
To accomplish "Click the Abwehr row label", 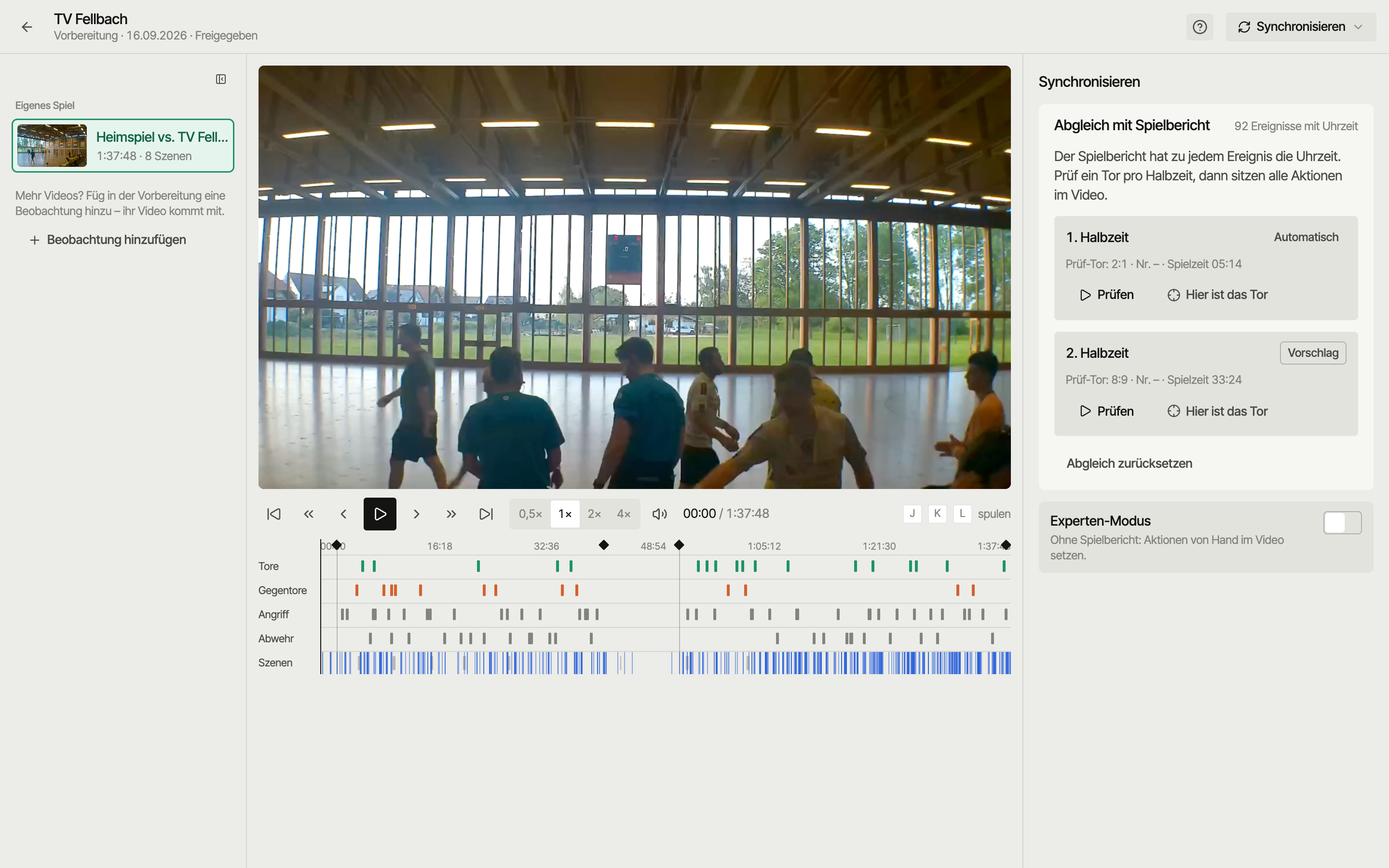I will point(276,639).
